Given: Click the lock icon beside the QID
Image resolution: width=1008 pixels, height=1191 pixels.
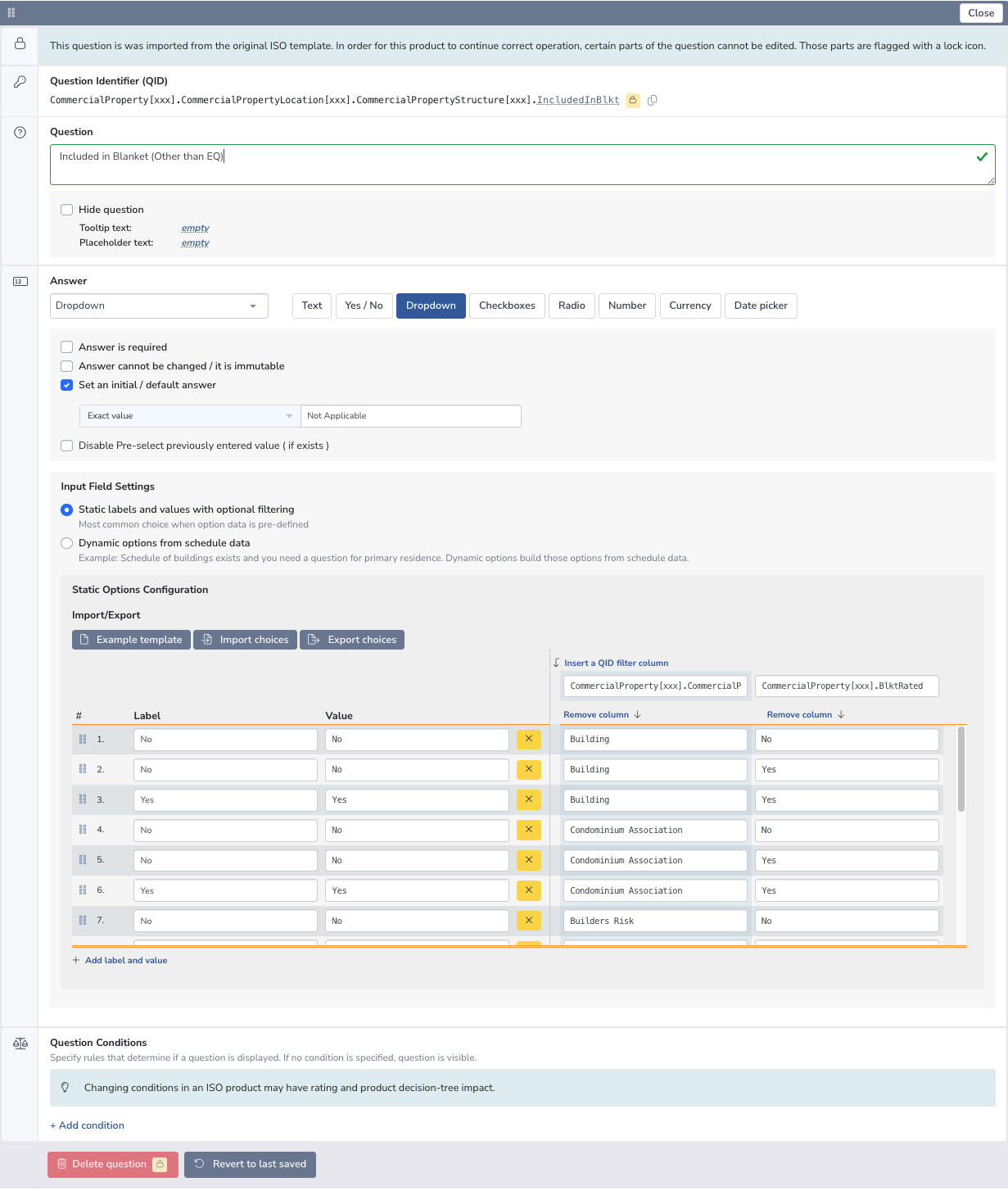Looking at the screenshot, I should click(633, 100).
